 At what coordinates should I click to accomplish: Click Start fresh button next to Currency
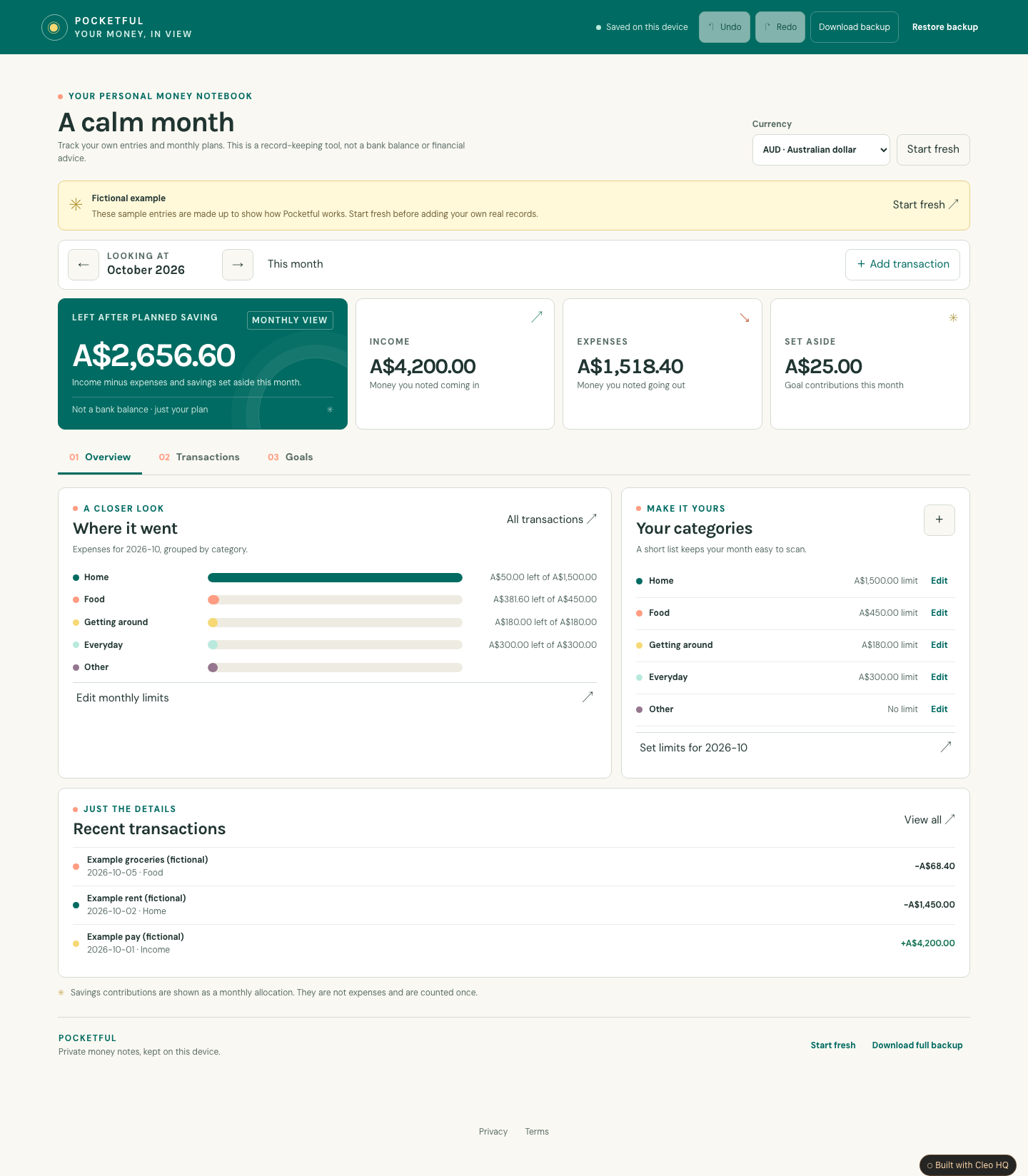click(x=933, y=150)
